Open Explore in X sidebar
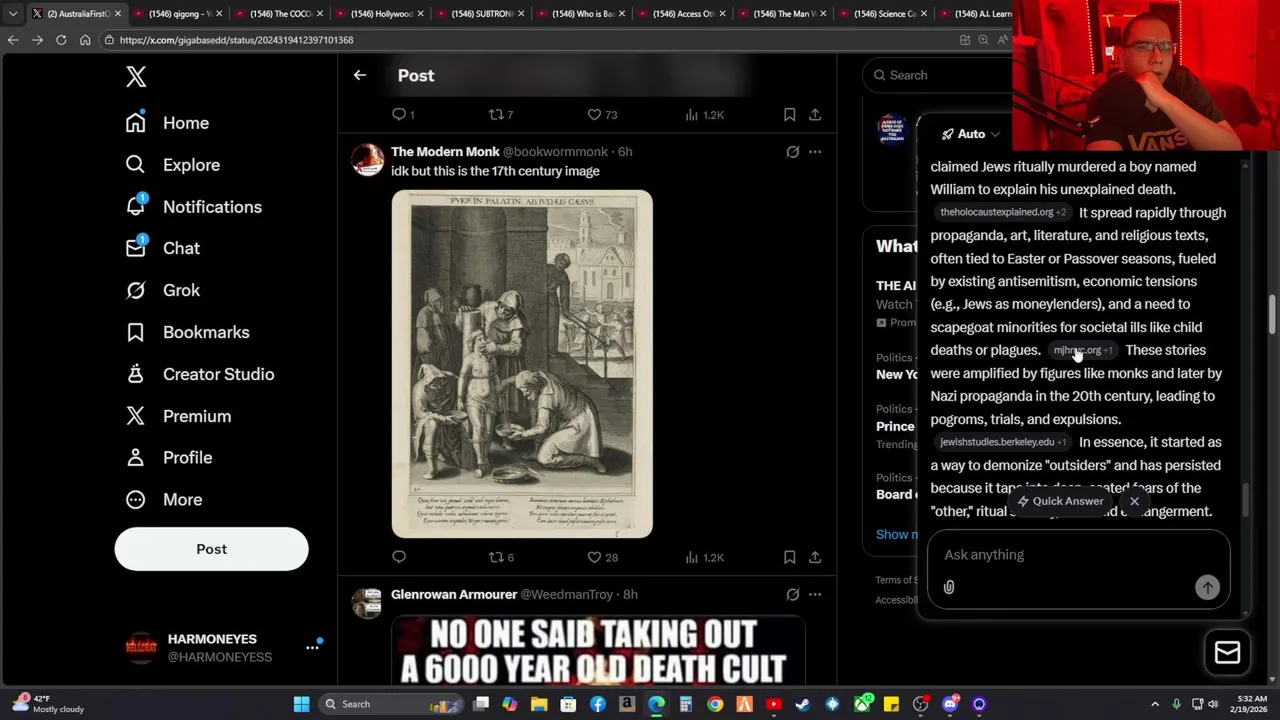The image size is (1280, 720). (x=172, y=165)
